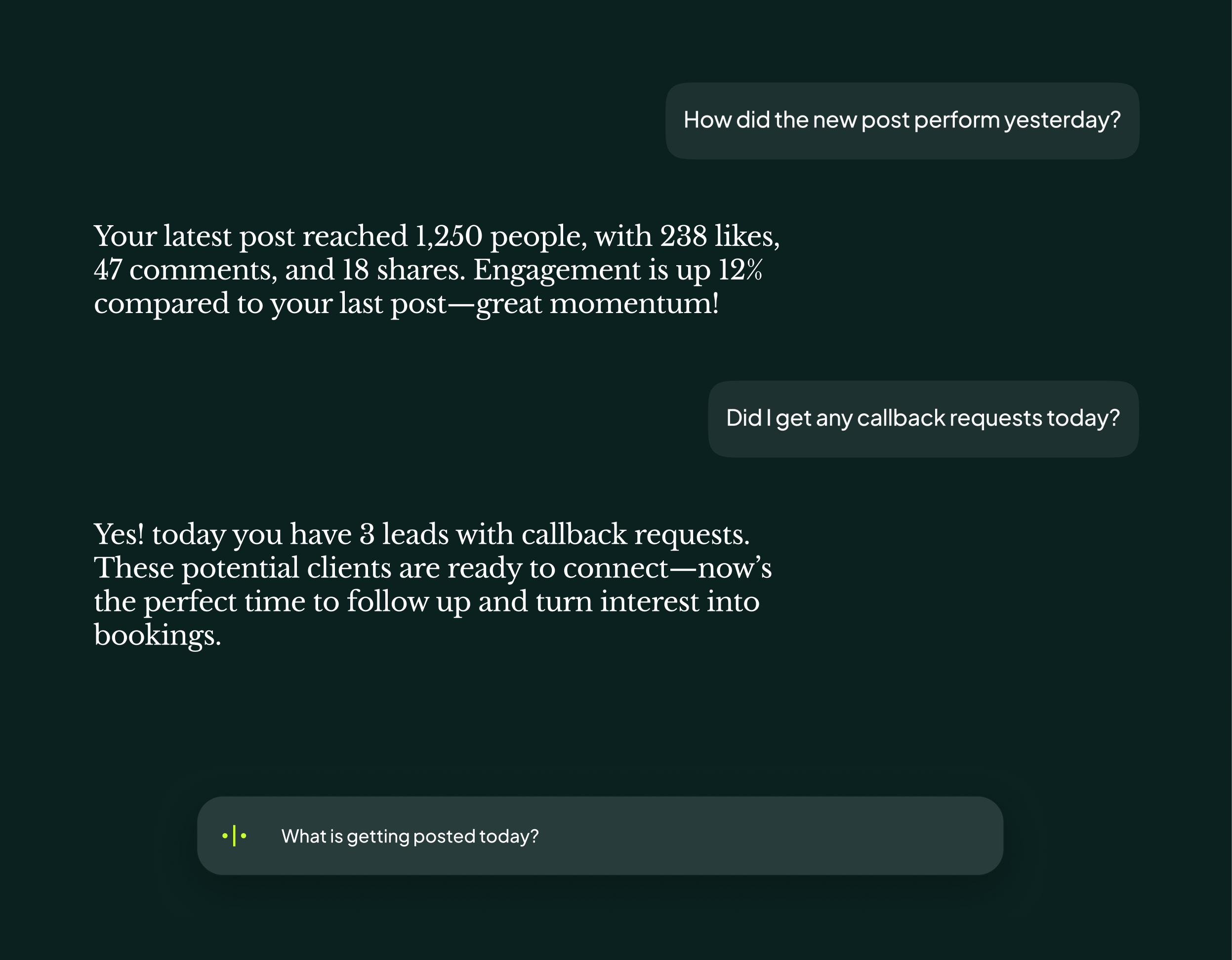Click the "great momentum!" phrase
The height and width of the screenshot is (960, 1232).
coord(597,304)
